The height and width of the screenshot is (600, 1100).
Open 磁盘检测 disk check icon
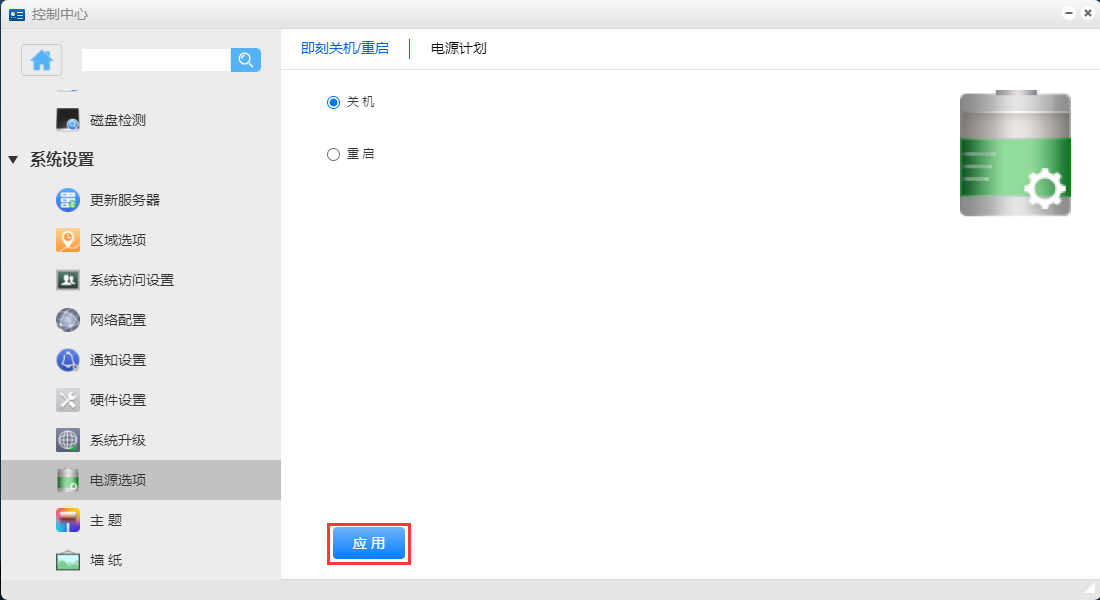[68, 120]
